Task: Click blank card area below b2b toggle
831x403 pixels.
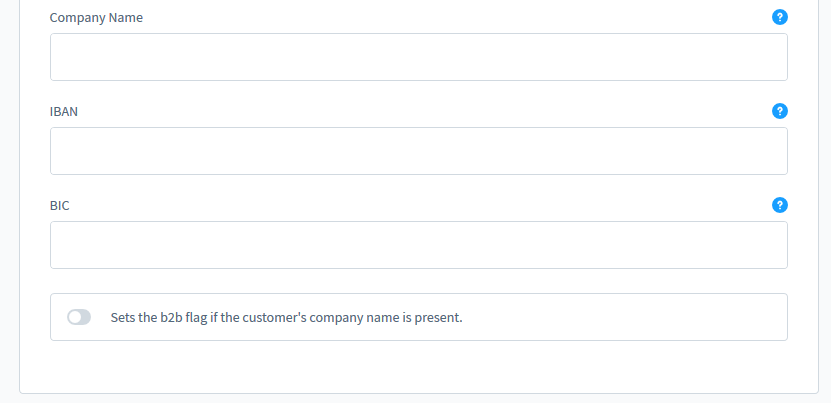Action: click(419, 366)
